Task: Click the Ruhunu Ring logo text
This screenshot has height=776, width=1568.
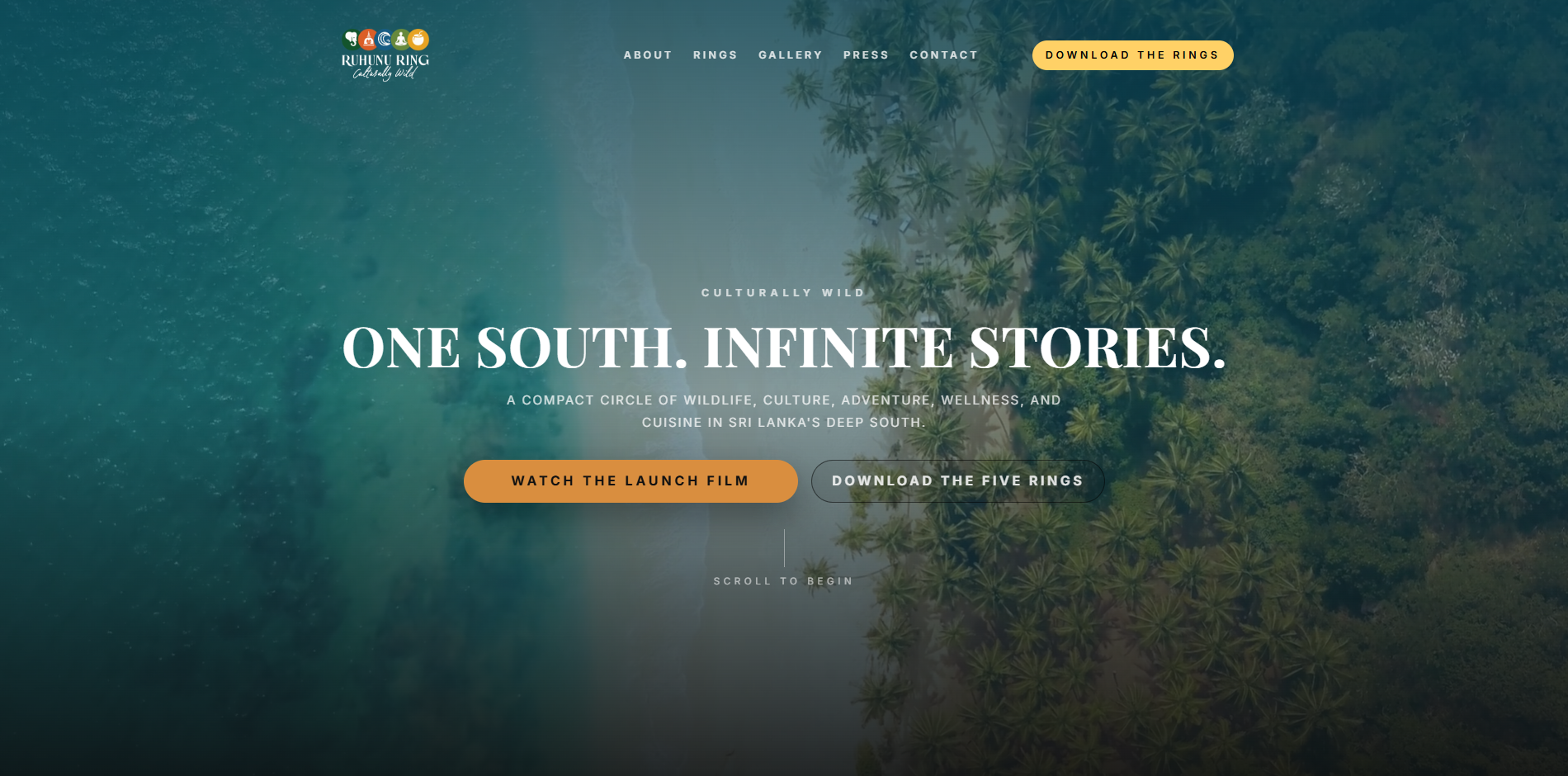Action: pyautogui.click(x=385, y=59)
